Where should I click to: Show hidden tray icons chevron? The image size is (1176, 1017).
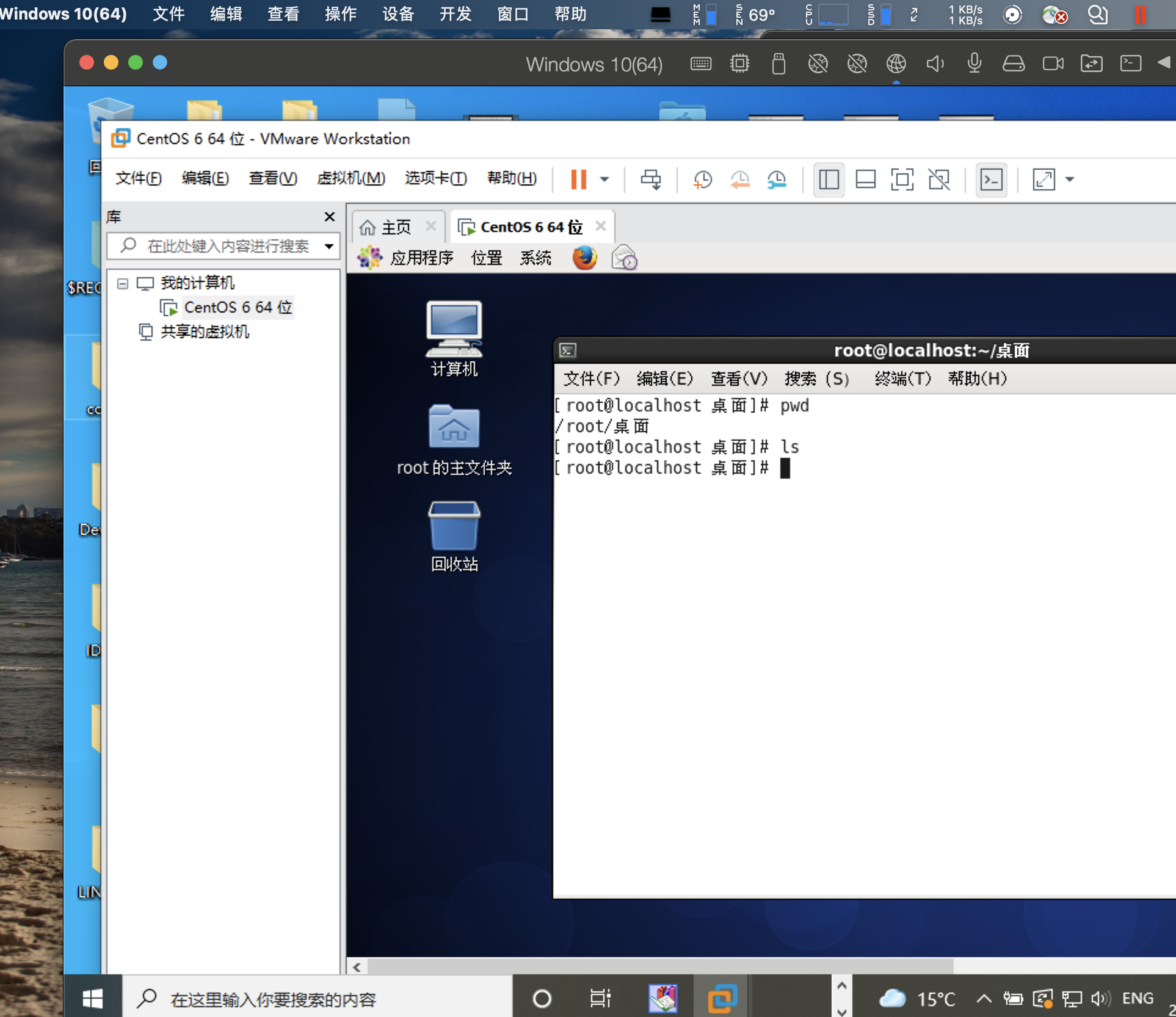[984, 999]
